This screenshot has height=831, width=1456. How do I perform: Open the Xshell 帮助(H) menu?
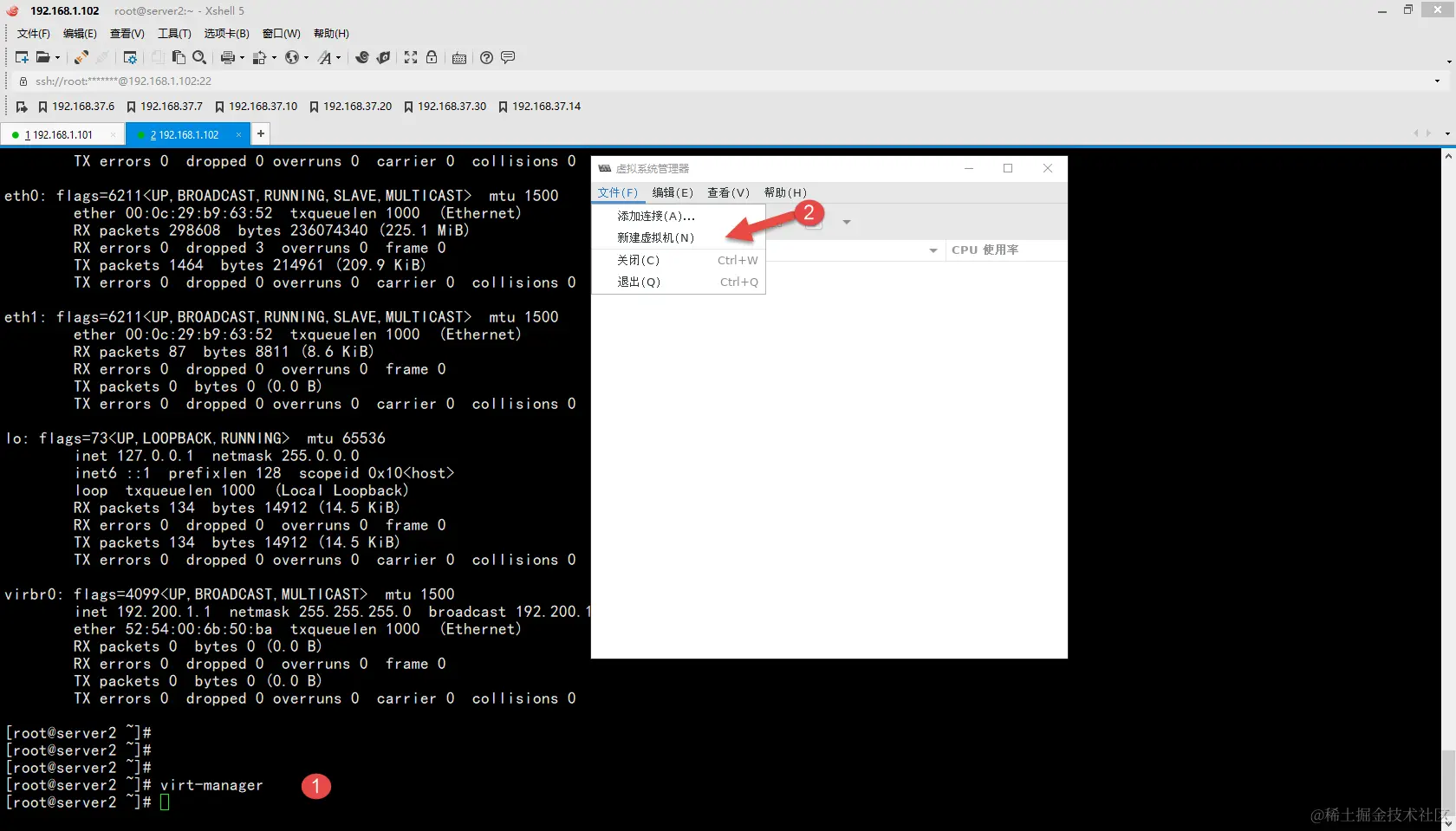coord(331,34)
